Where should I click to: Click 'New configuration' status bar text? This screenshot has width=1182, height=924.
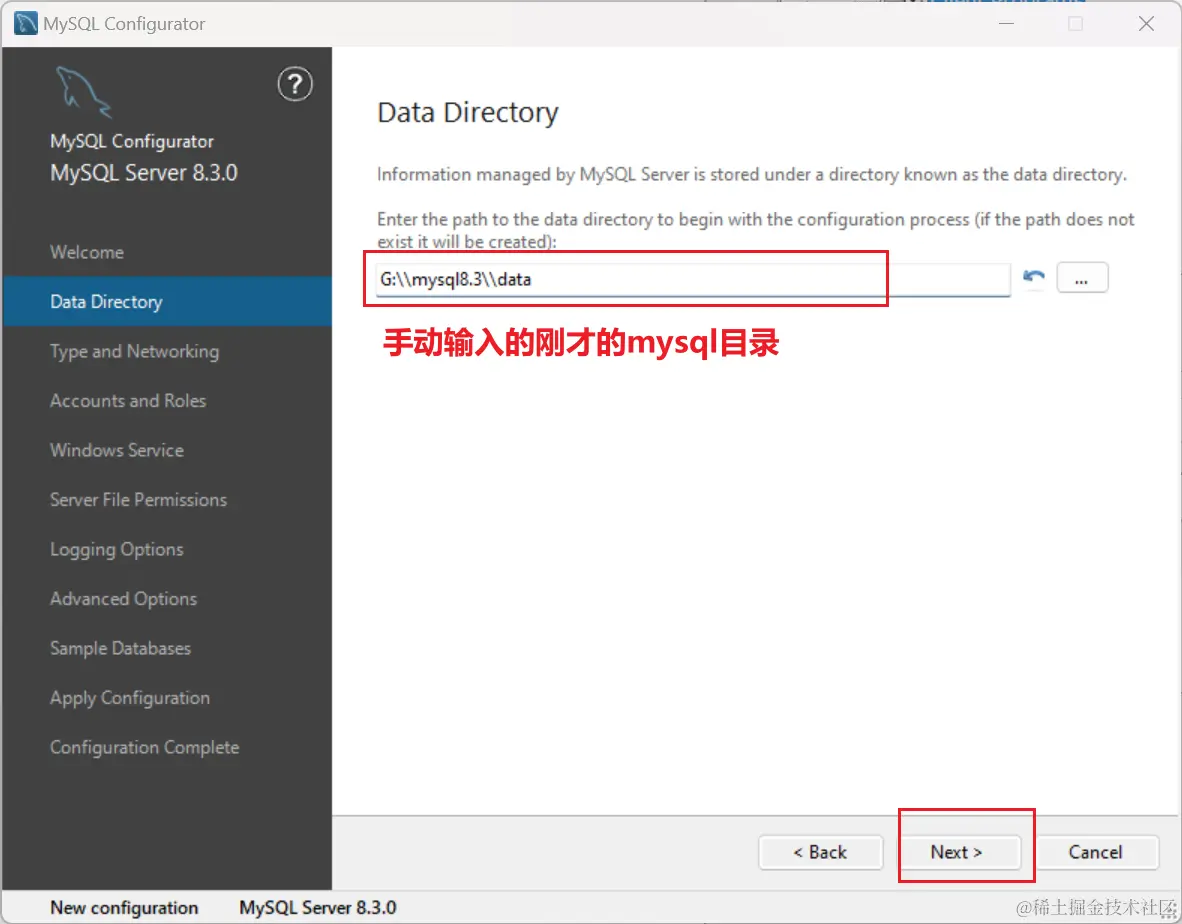[124, 908]
